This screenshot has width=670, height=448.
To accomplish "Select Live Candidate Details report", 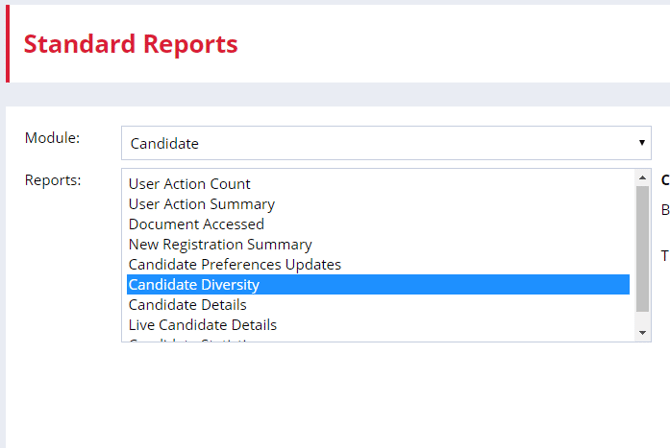I will coord(202,325).
